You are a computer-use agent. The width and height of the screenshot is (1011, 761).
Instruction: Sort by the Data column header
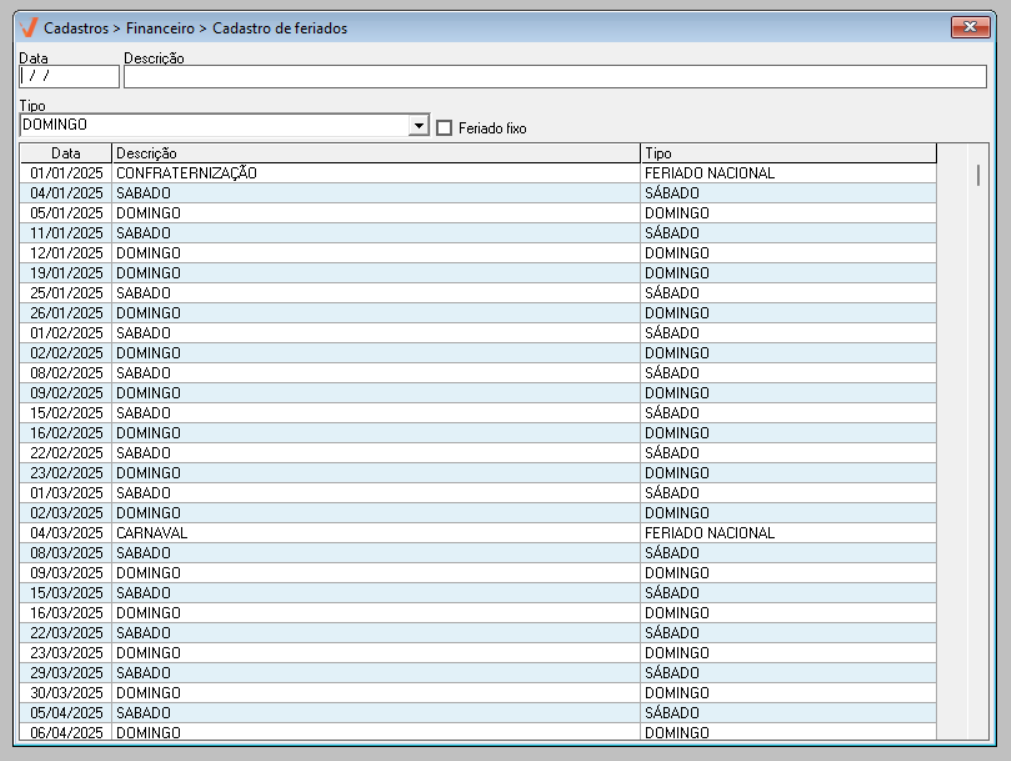click(x=66, y=153)
